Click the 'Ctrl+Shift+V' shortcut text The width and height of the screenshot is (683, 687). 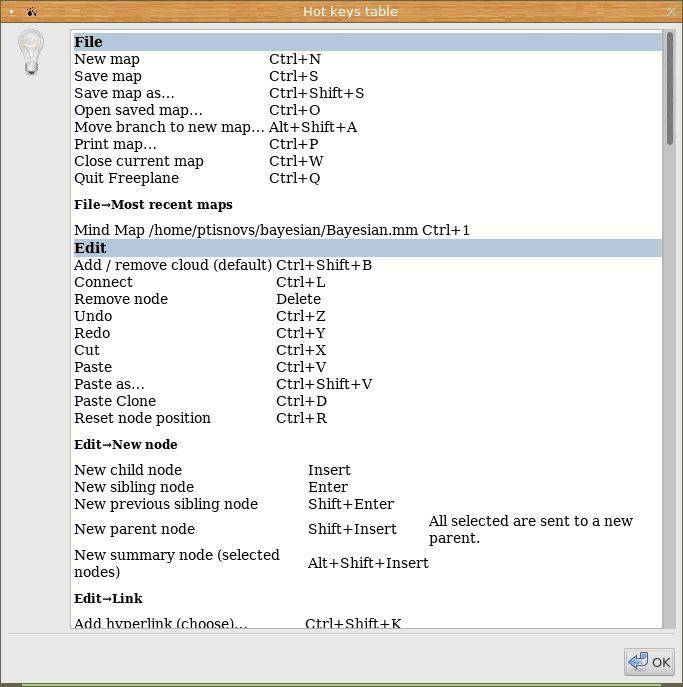(324, 384)
